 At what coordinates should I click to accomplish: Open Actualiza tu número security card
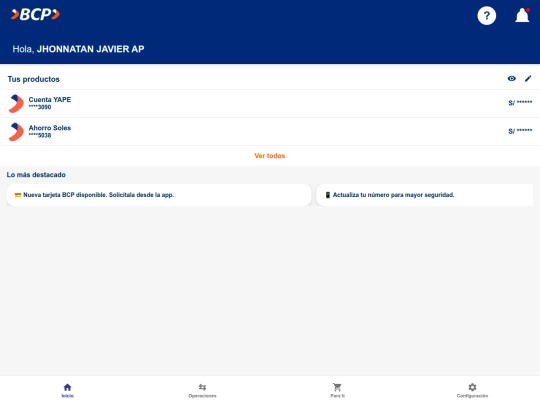tap(425, 195)
